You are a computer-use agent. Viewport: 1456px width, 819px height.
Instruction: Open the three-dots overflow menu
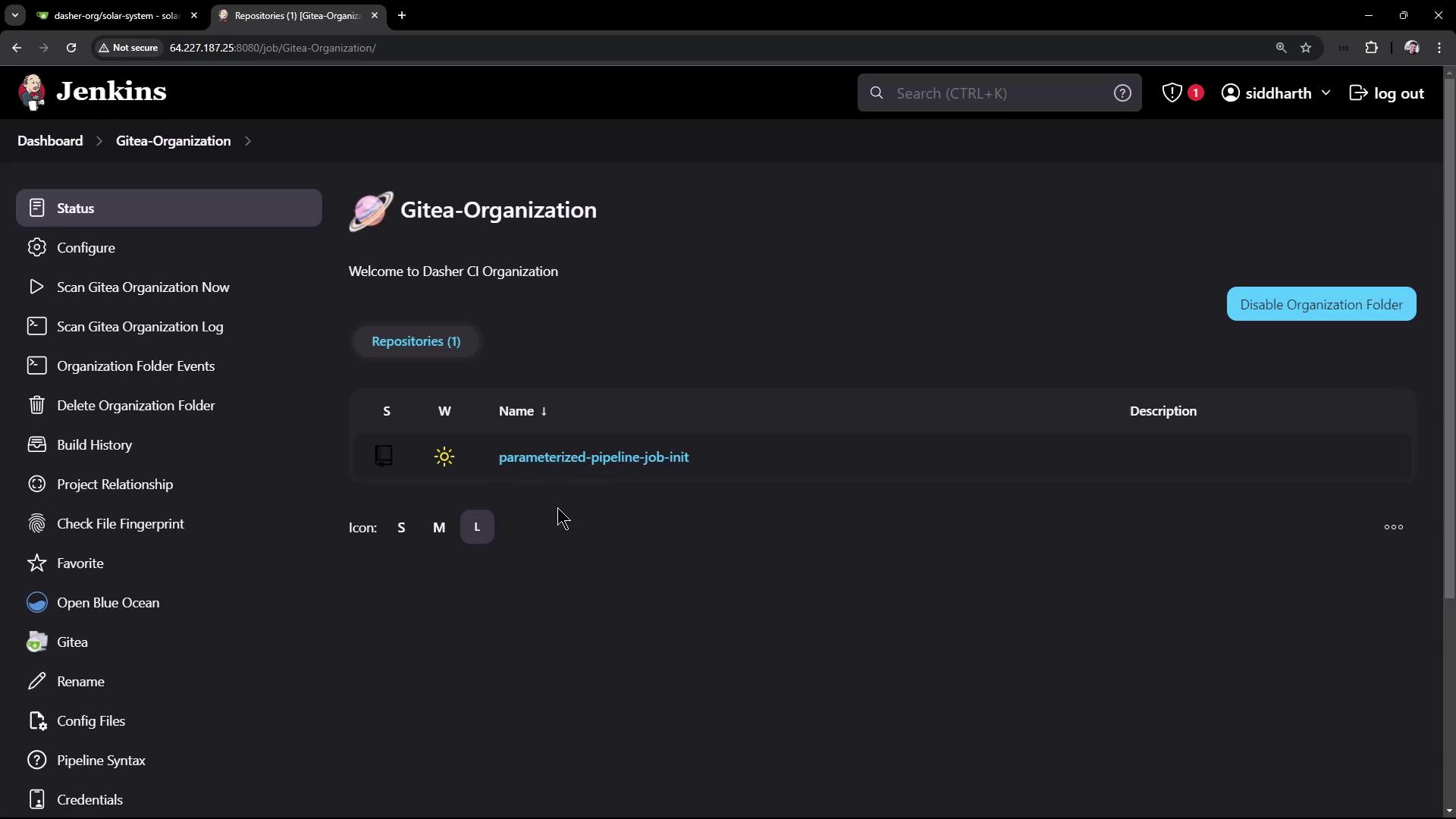(x=1393, y=527)
